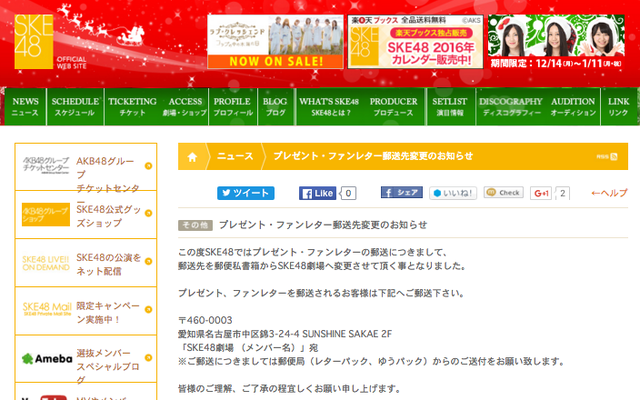Click the Google +1 button

tap(541, 193)
